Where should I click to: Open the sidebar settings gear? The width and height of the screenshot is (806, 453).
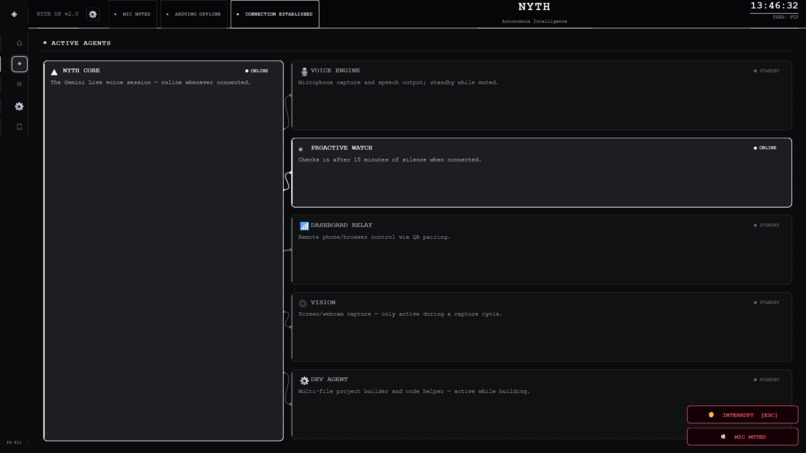(x=19, y=106)
